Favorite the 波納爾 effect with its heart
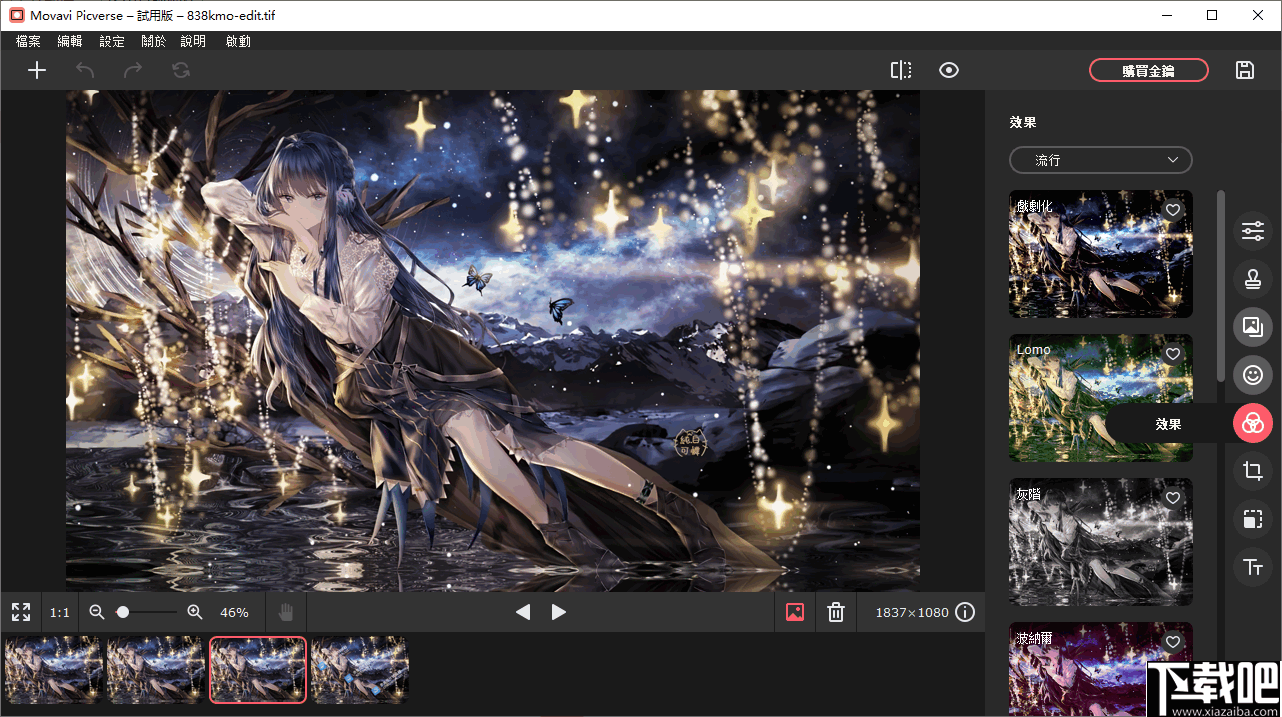 [x=1174, y=642]
